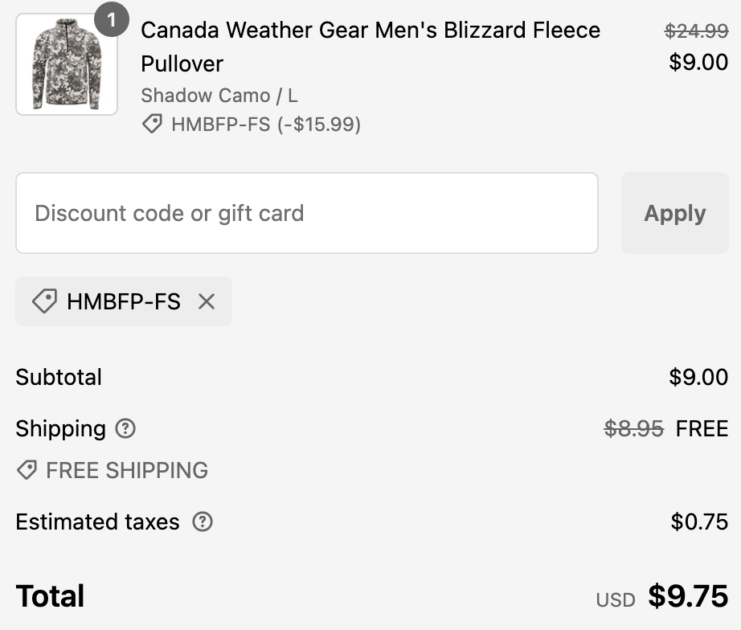
Task: Click the crossed-out $24.99 original price
Action: click(x=696, y=31)
